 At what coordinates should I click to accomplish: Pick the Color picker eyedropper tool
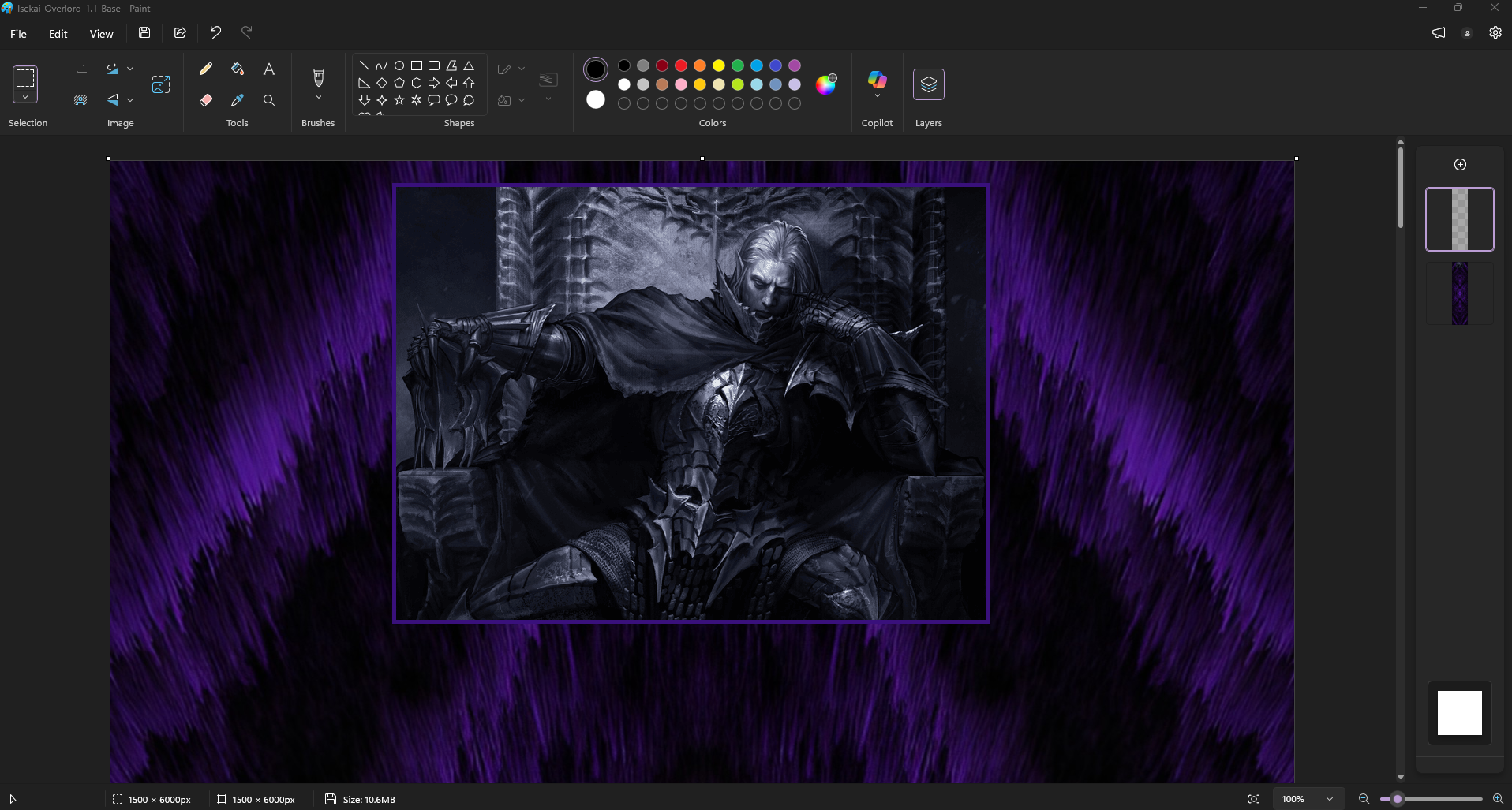tap(238, 100)
